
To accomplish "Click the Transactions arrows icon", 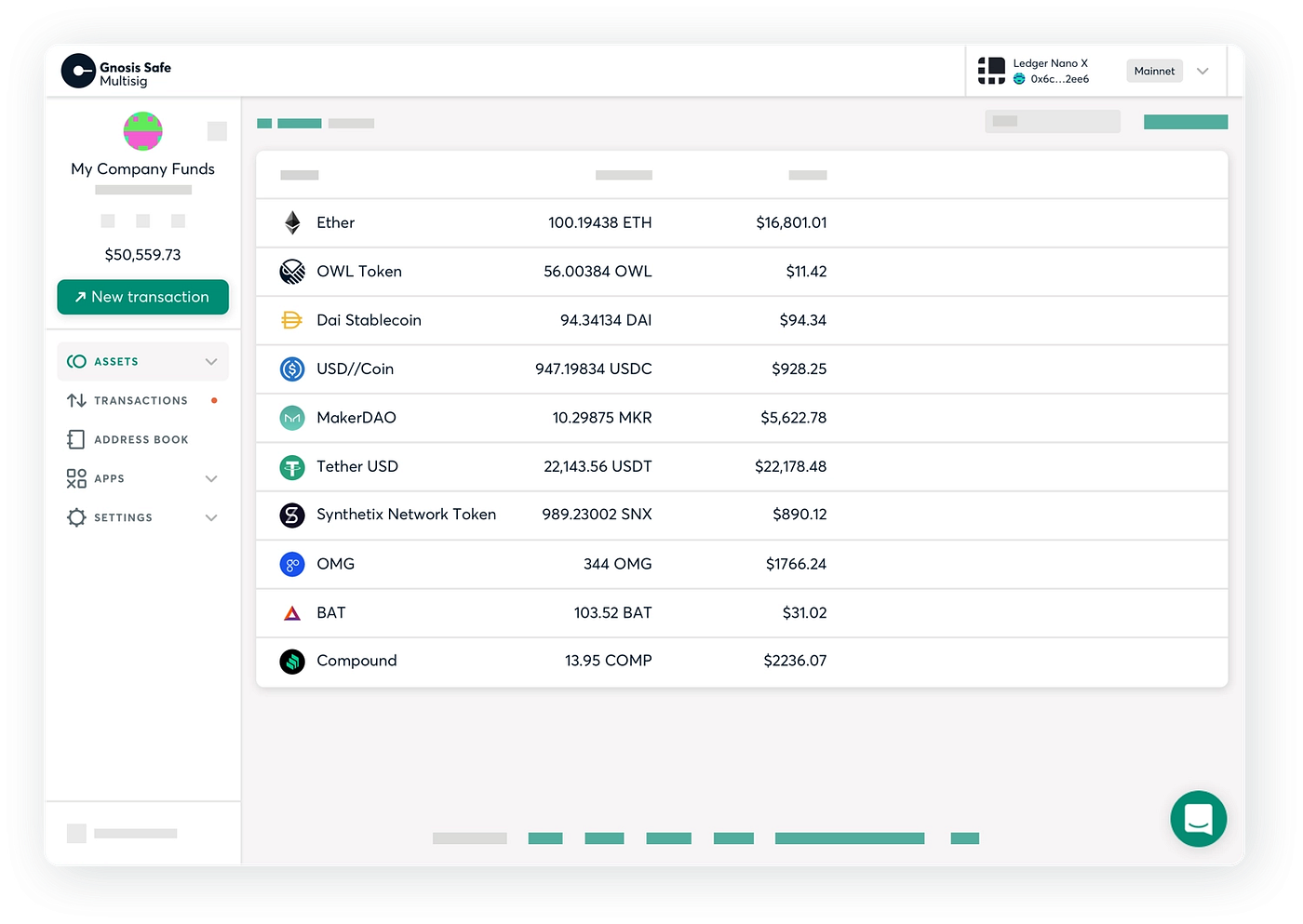I will pyautogui.click(x=76, y=400).
